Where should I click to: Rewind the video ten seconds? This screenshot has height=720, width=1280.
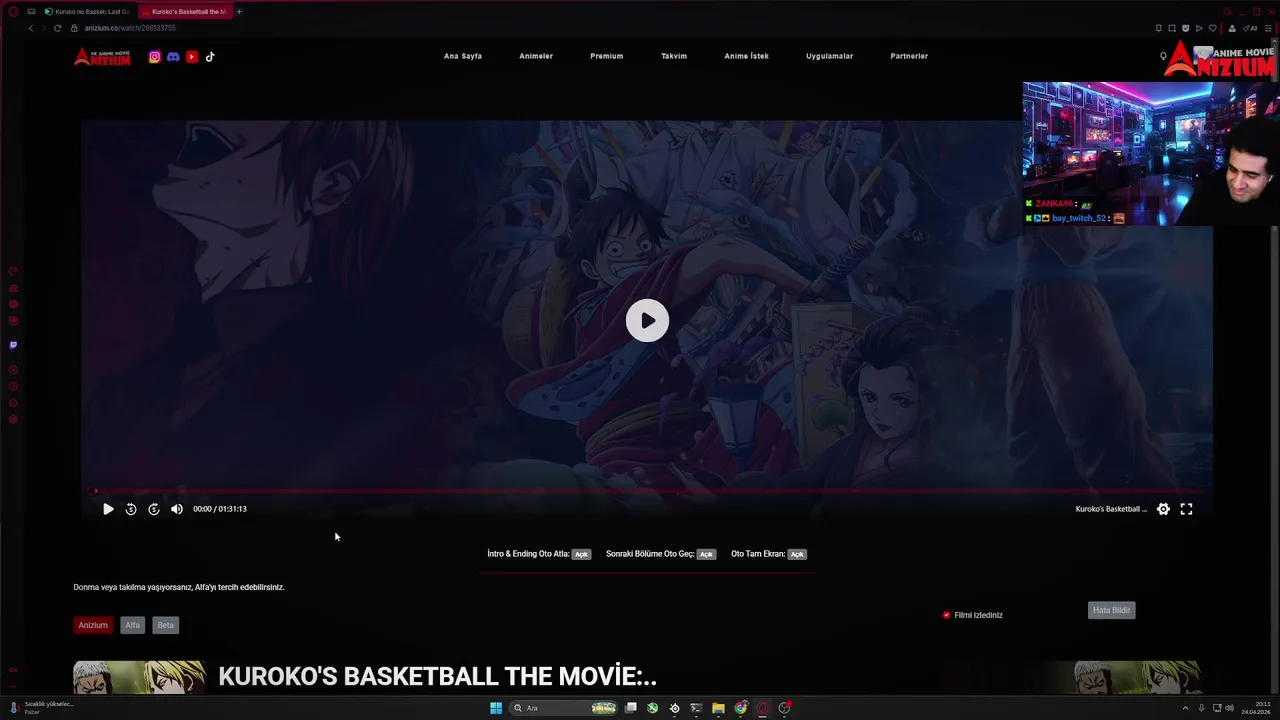tap(131, 509)
